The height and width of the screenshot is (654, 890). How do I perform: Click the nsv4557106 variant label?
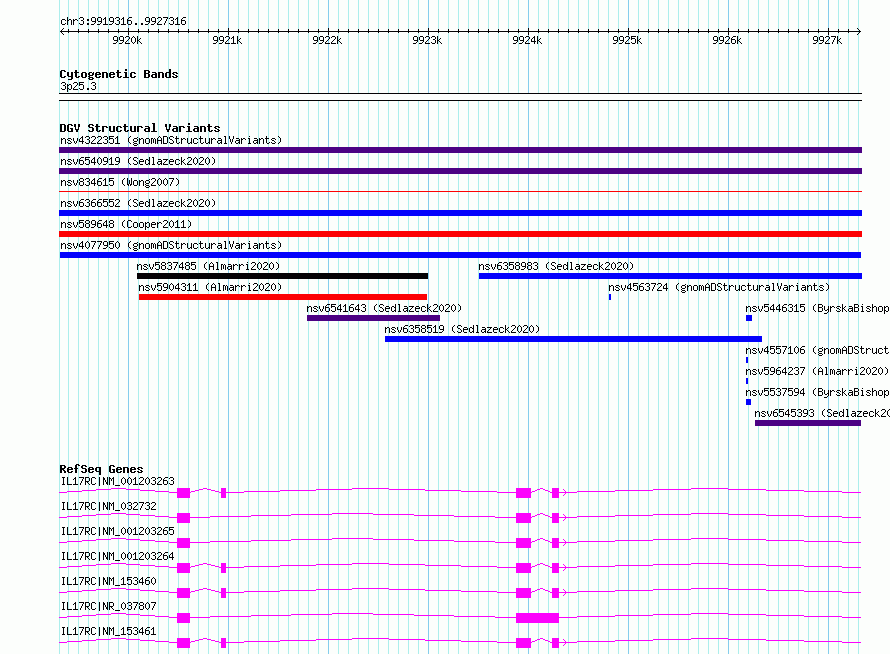pos(817,350)
